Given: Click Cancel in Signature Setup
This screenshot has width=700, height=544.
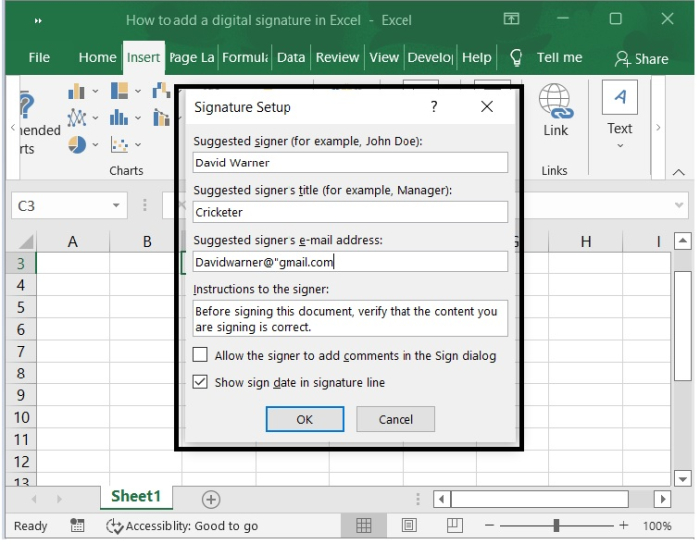Looking at the screenshot, I should click(x=396, y=419).
